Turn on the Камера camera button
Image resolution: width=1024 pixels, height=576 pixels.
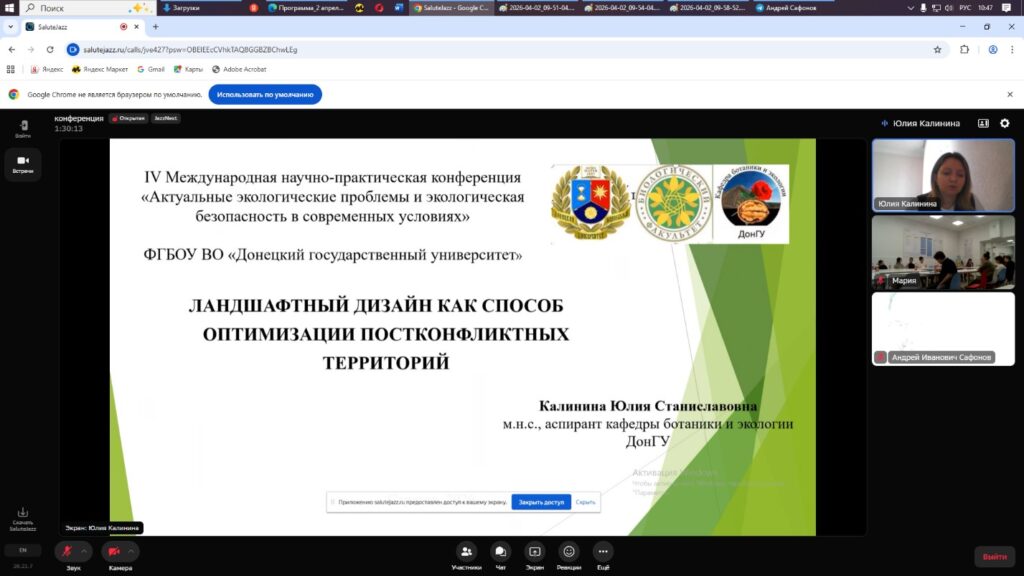114,551
